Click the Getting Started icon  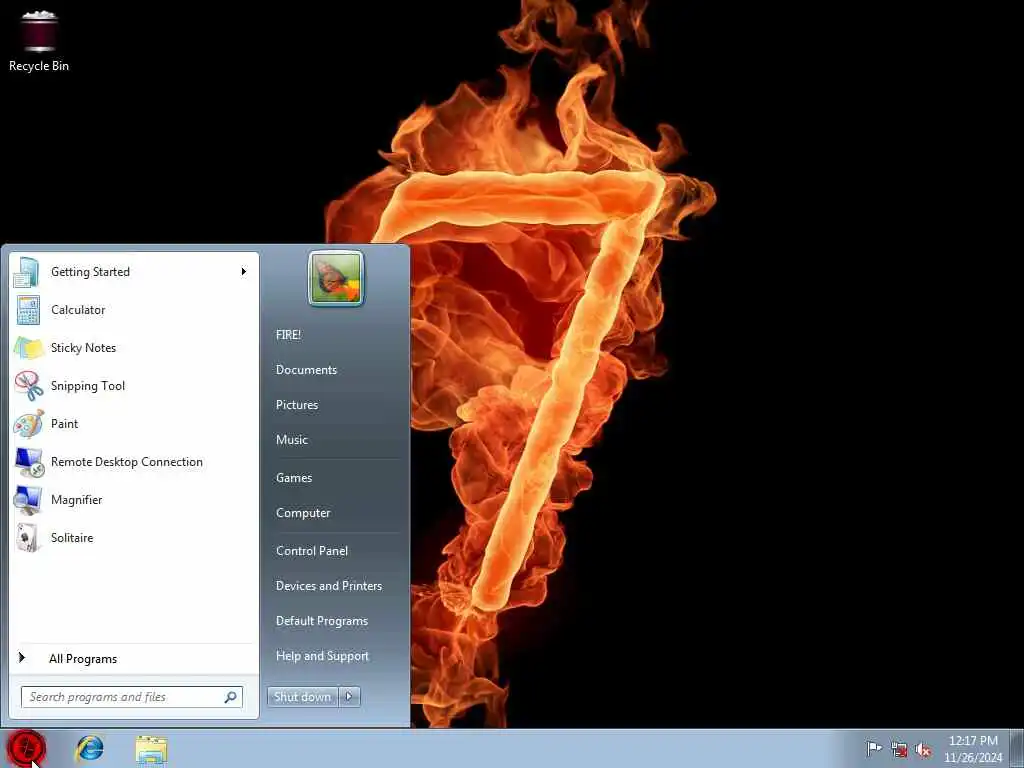(27, 272)
